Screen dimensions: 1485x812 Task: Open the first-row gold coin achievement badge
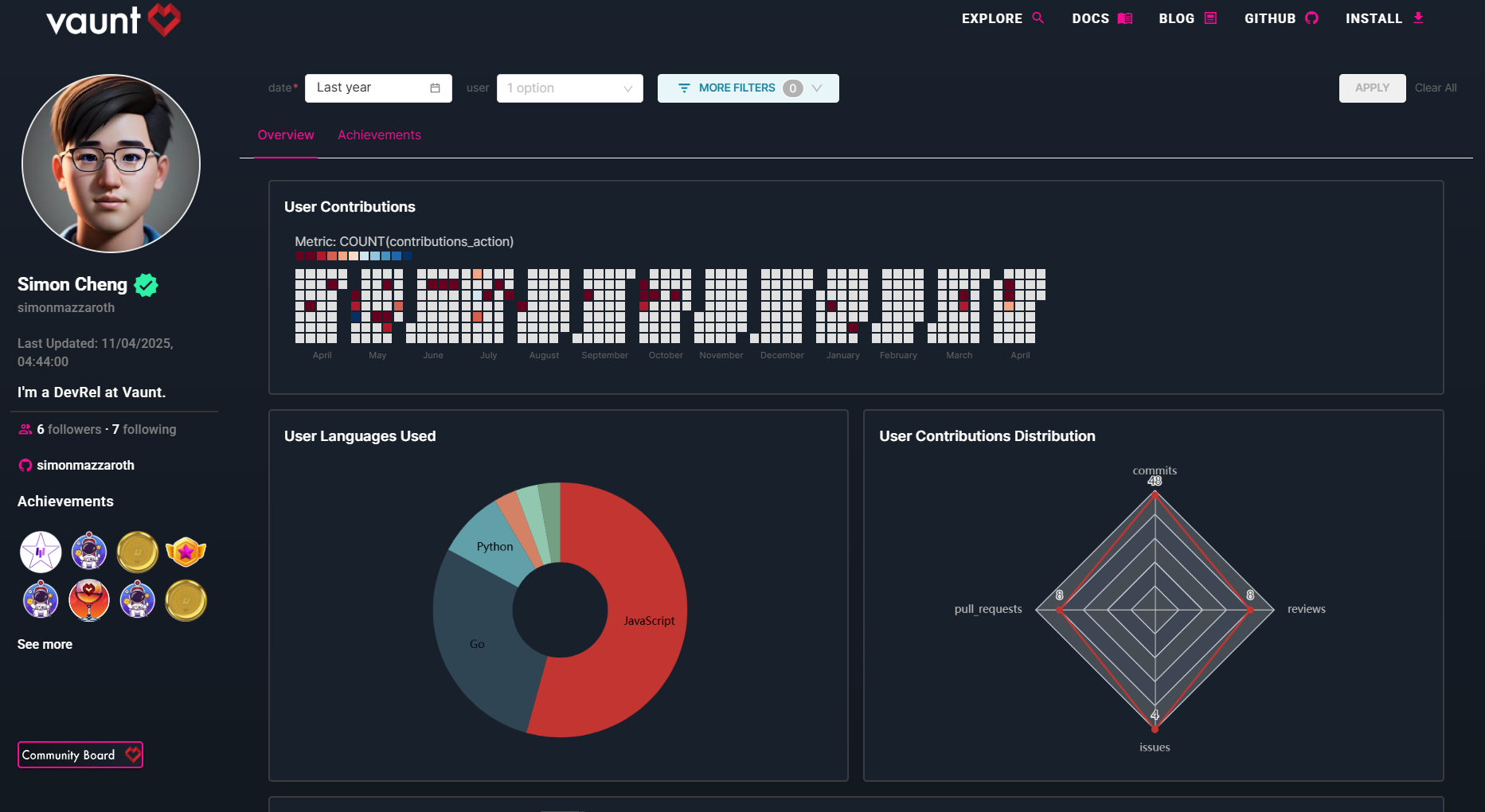[x=138, y=552]
